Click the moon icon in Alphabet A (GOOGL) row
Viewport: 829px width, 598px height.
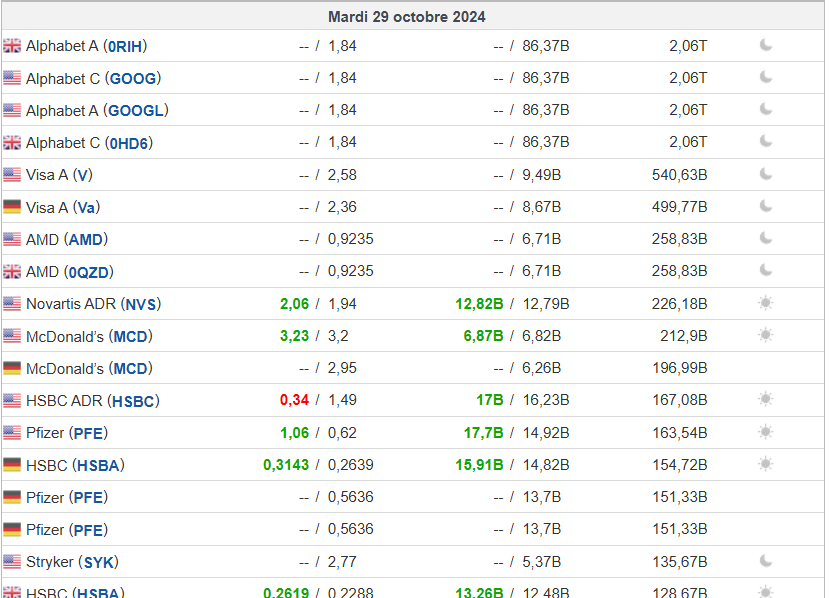(766, 110)
